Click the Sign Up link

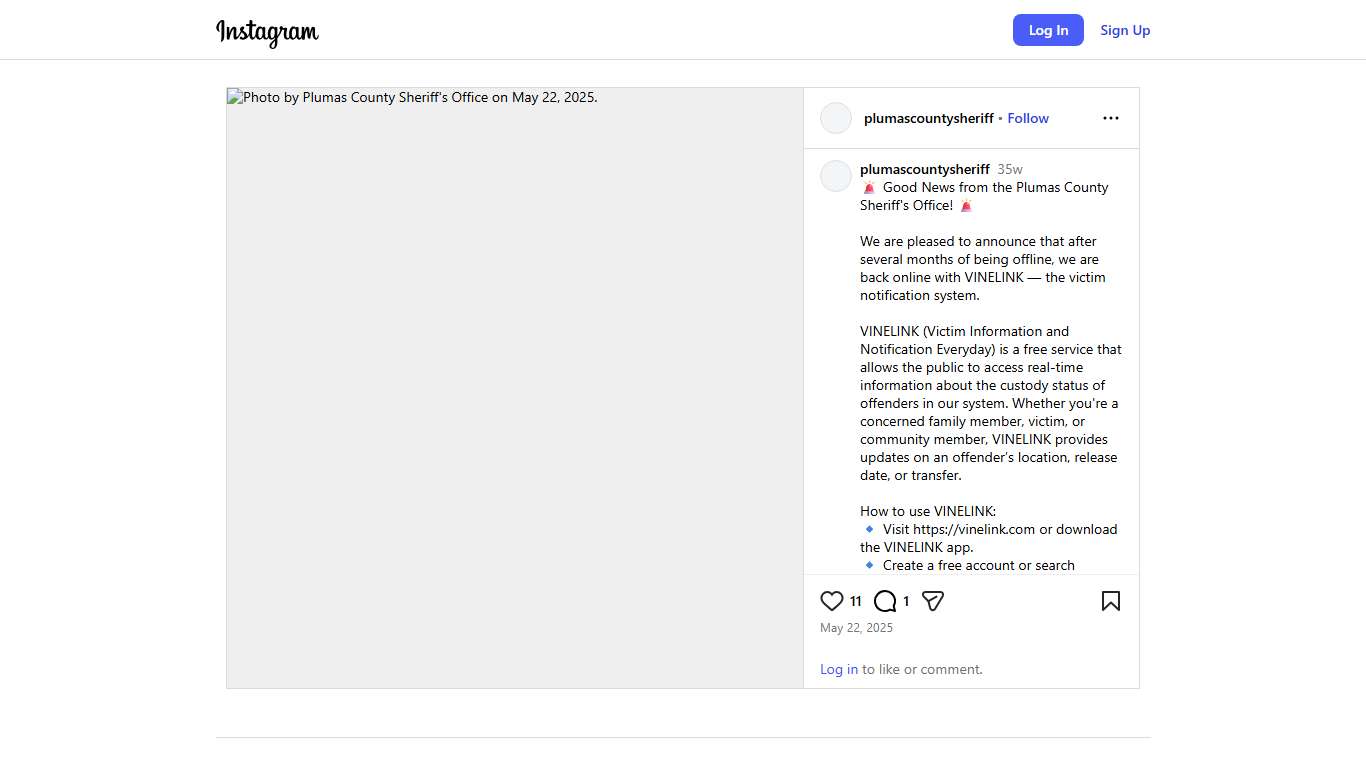[1125, 30]
